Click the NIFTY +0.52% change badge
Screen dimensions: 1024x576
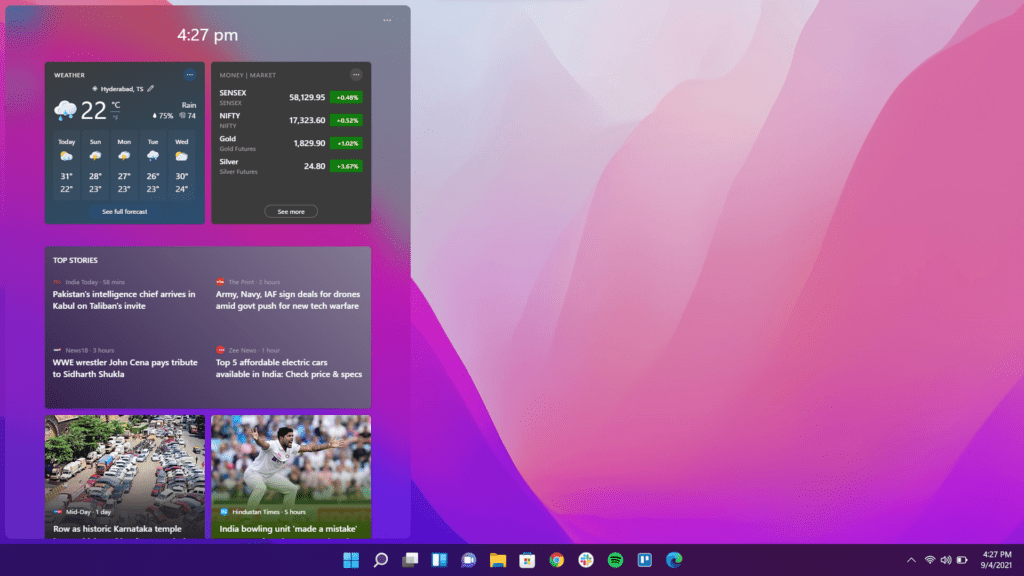[347, 120]
